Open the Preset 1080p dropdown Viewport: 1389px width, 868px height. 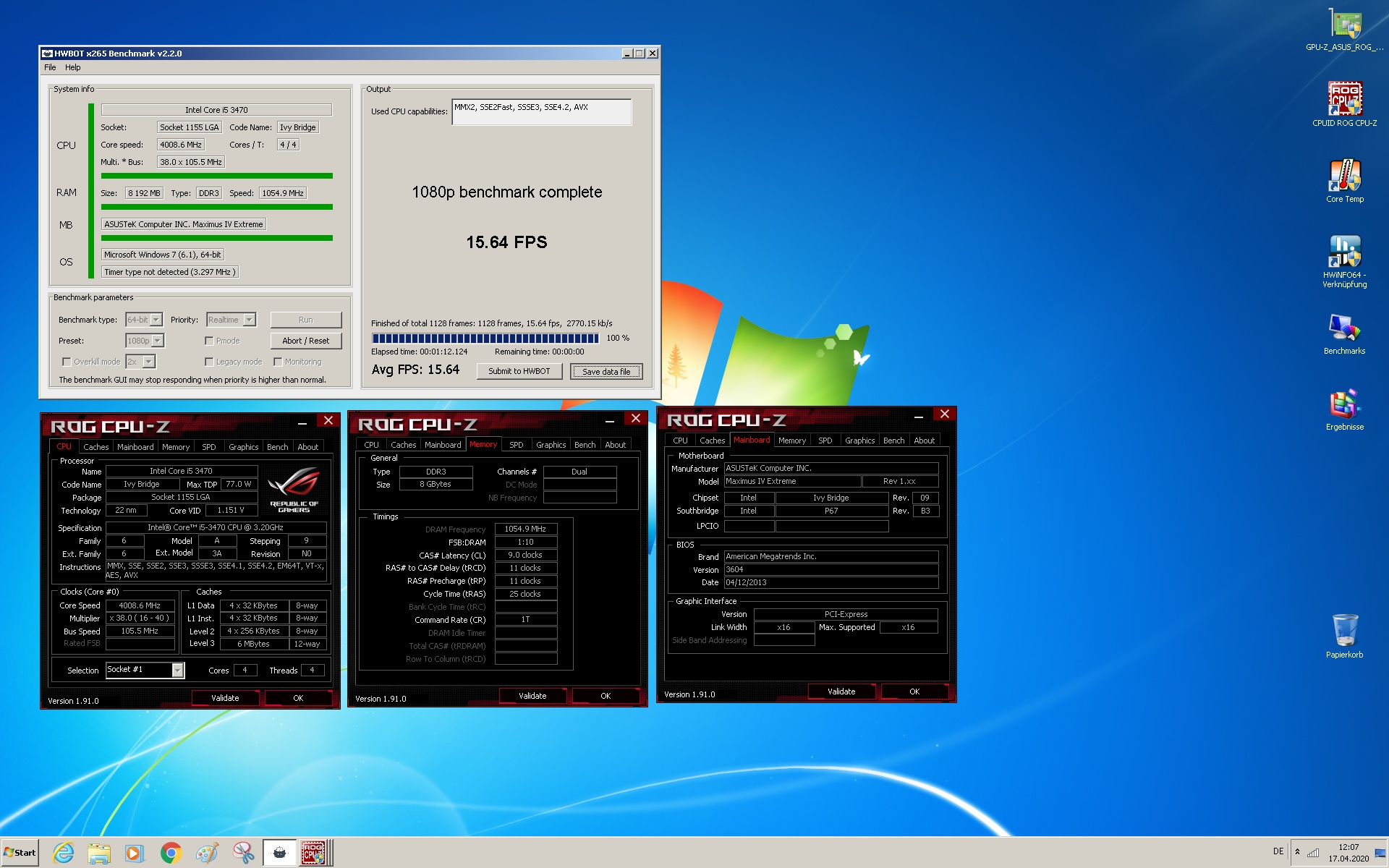pos(158,341)
